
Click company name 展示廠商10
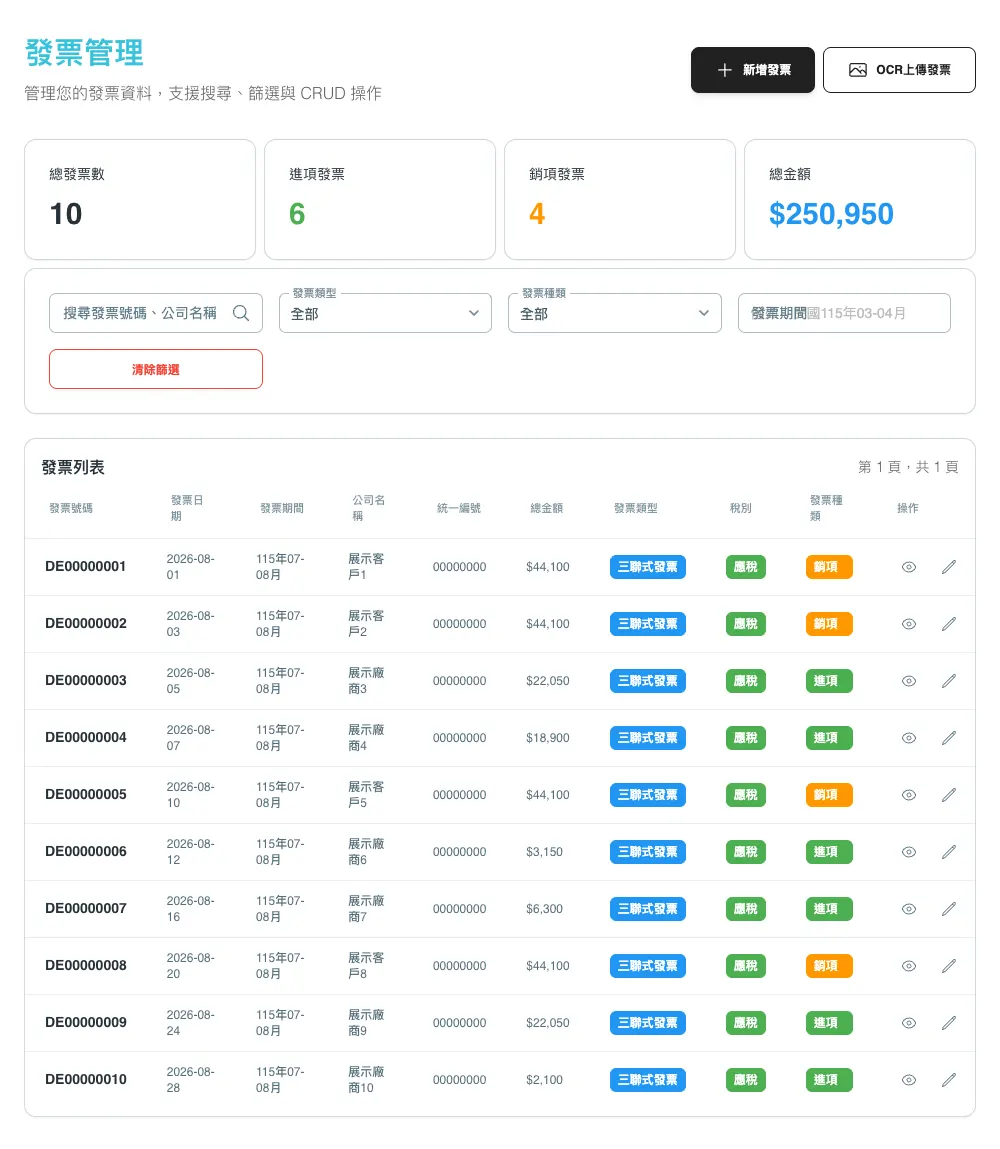(366, 1080)
